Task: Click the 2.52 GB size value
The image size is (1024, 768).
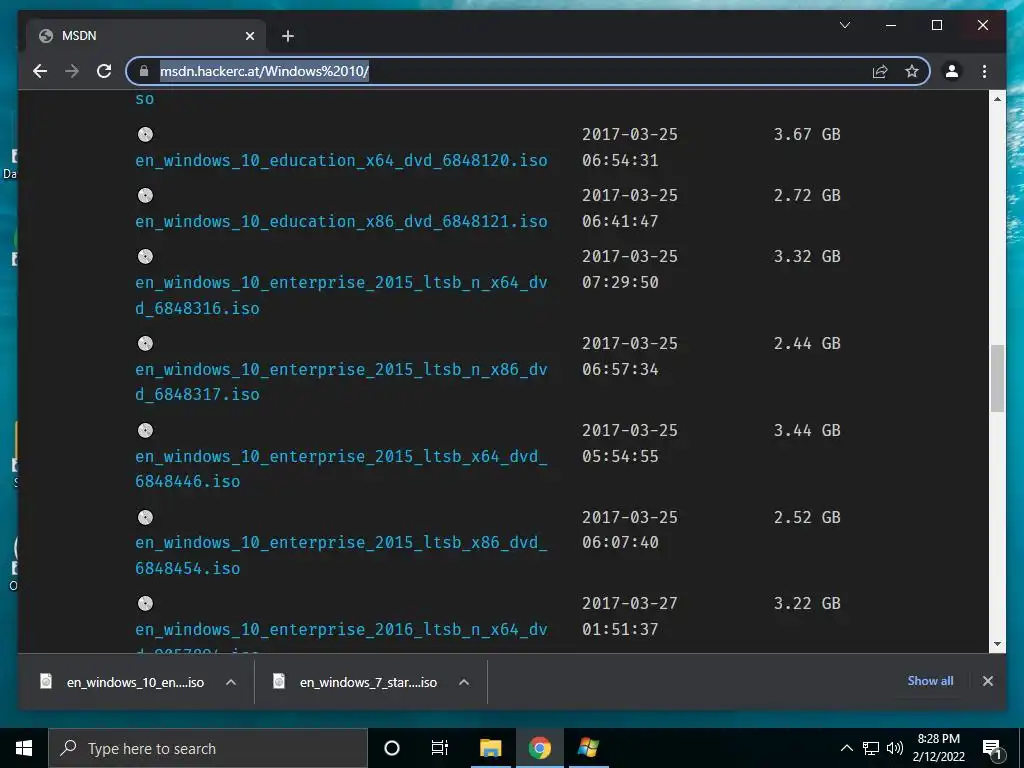Action: click(x=807, y=517)
